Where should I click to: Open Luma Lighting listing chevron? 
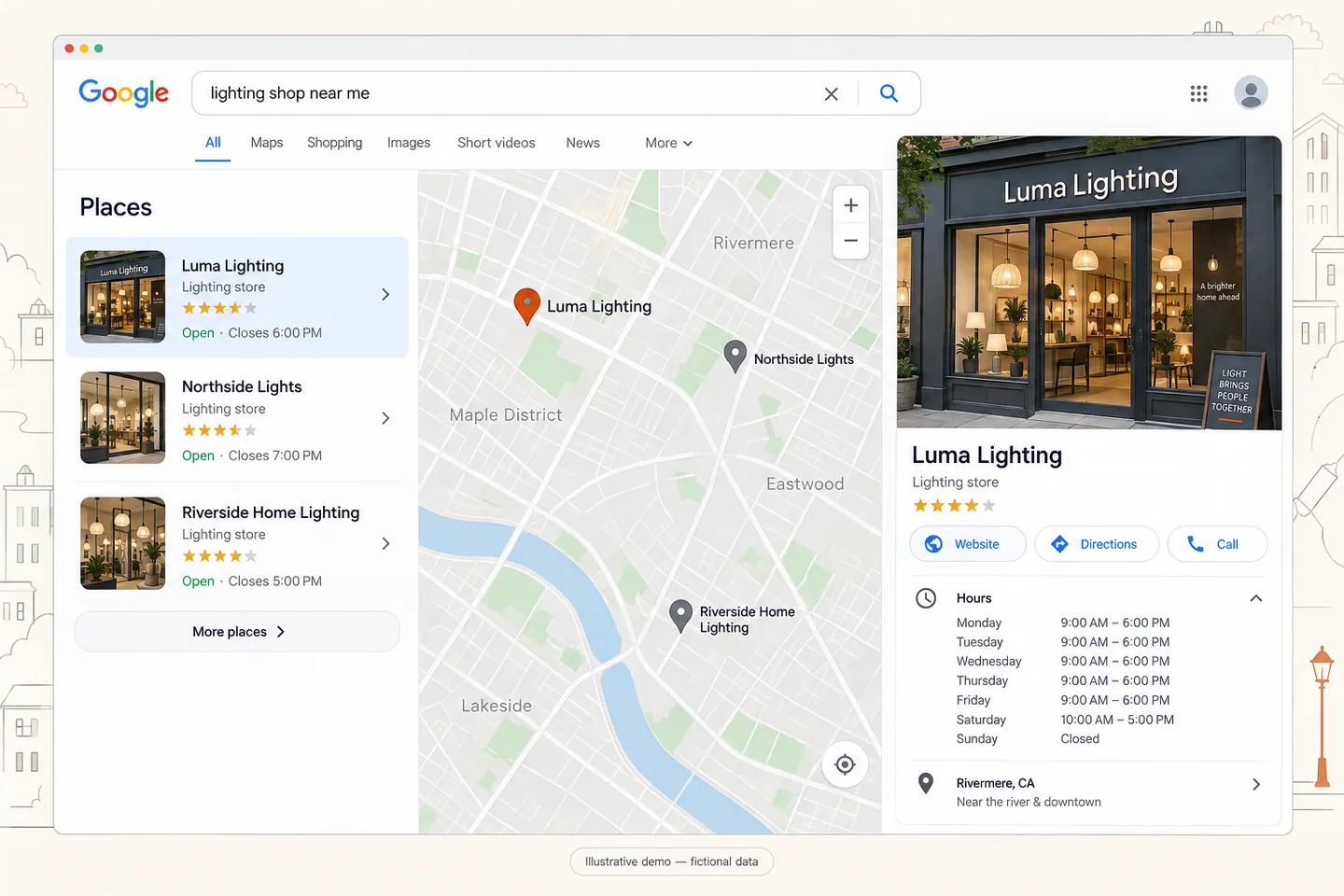[385, 294]
